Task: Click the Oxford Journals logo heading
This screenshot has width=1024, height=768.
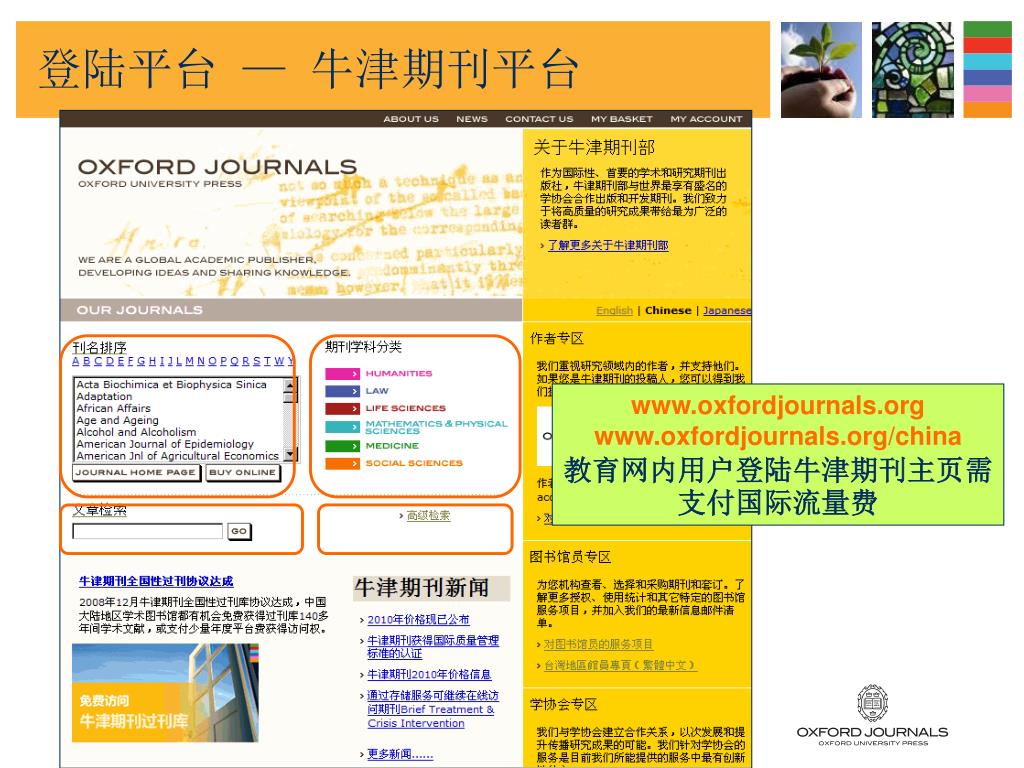Action: click(217, 167)
